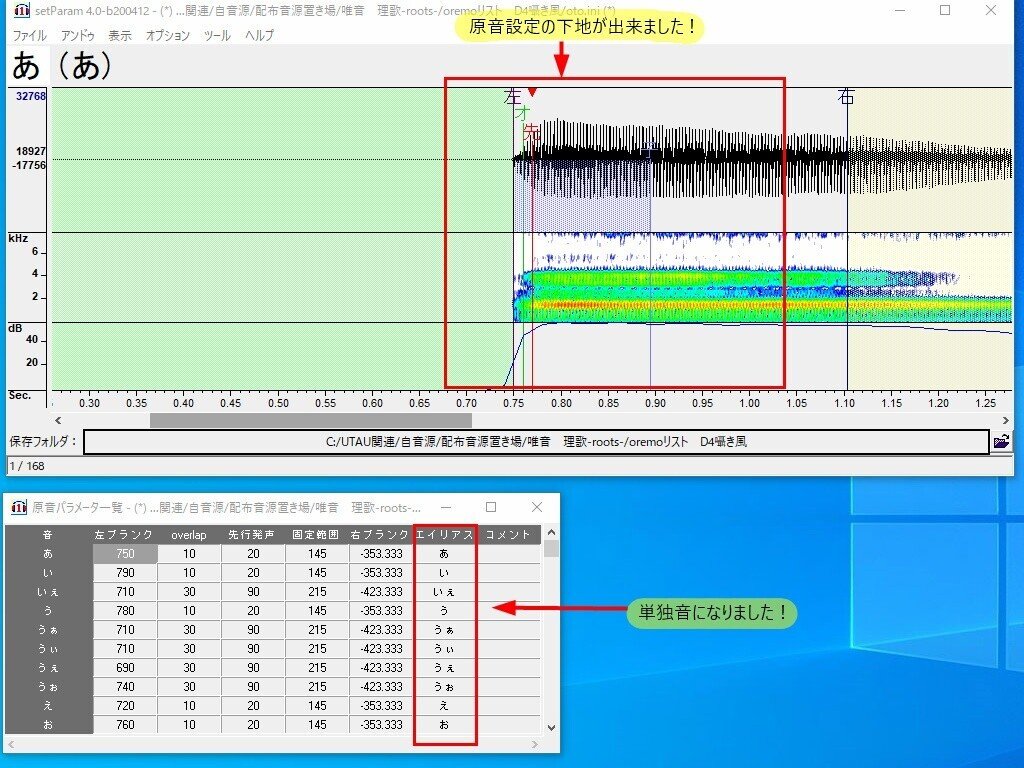Open the ファイル menu
This screenshot has width=1024, height=768.
[x=29, y=35]
